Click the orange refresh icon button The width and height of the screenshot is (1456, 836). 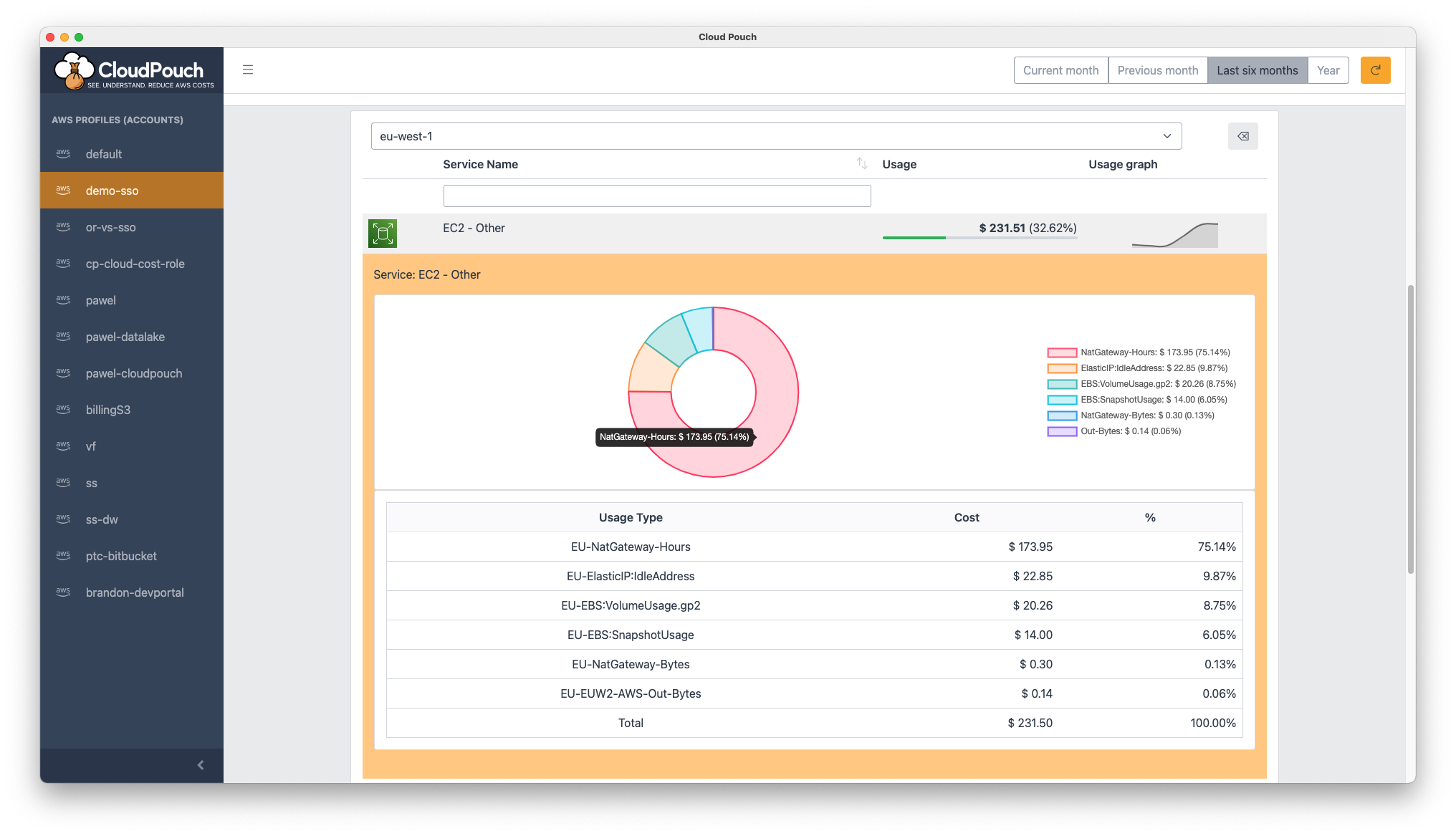click(1375, 70)
